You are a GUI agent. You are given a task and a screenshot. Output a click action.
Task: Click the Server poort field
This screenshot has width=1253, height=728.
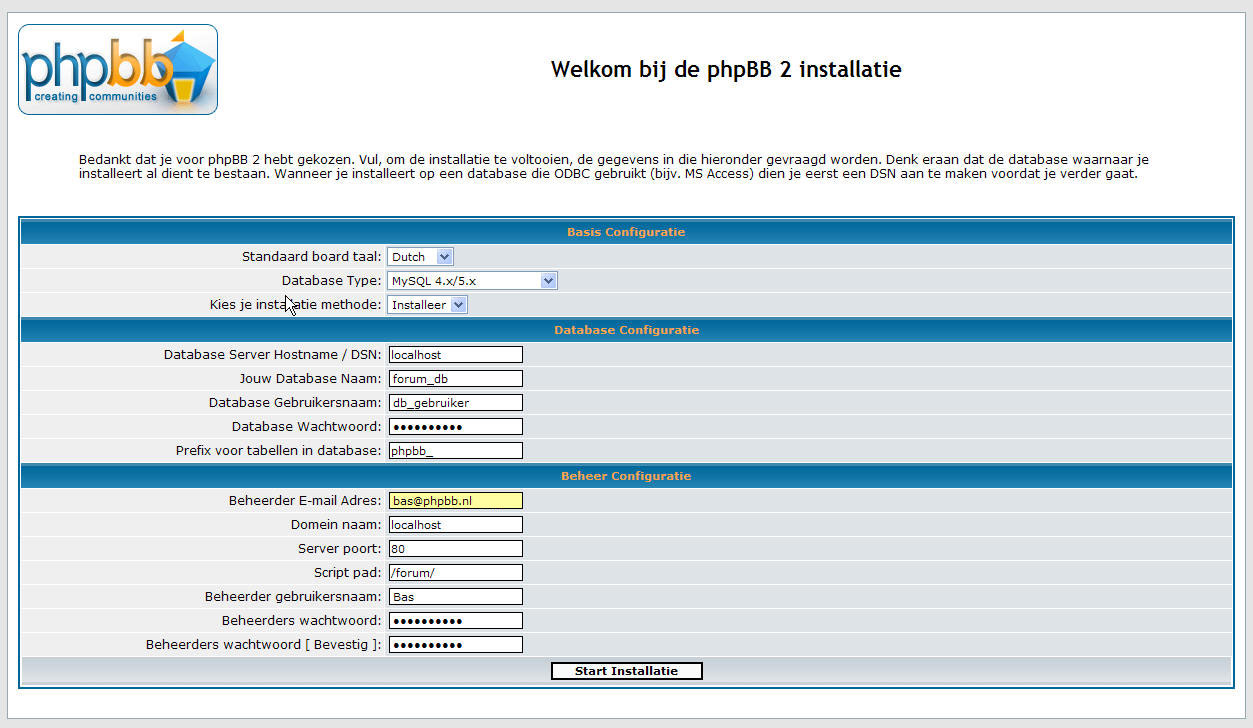[x=455, y=549]
